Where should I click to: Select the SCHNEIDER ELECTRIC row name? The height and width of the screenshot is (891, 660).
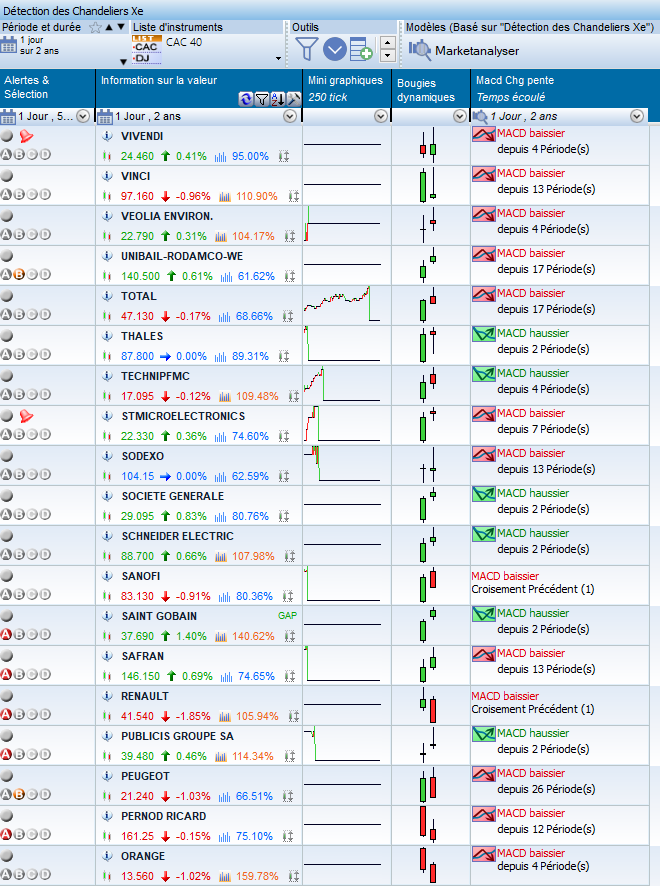[177, 536]
